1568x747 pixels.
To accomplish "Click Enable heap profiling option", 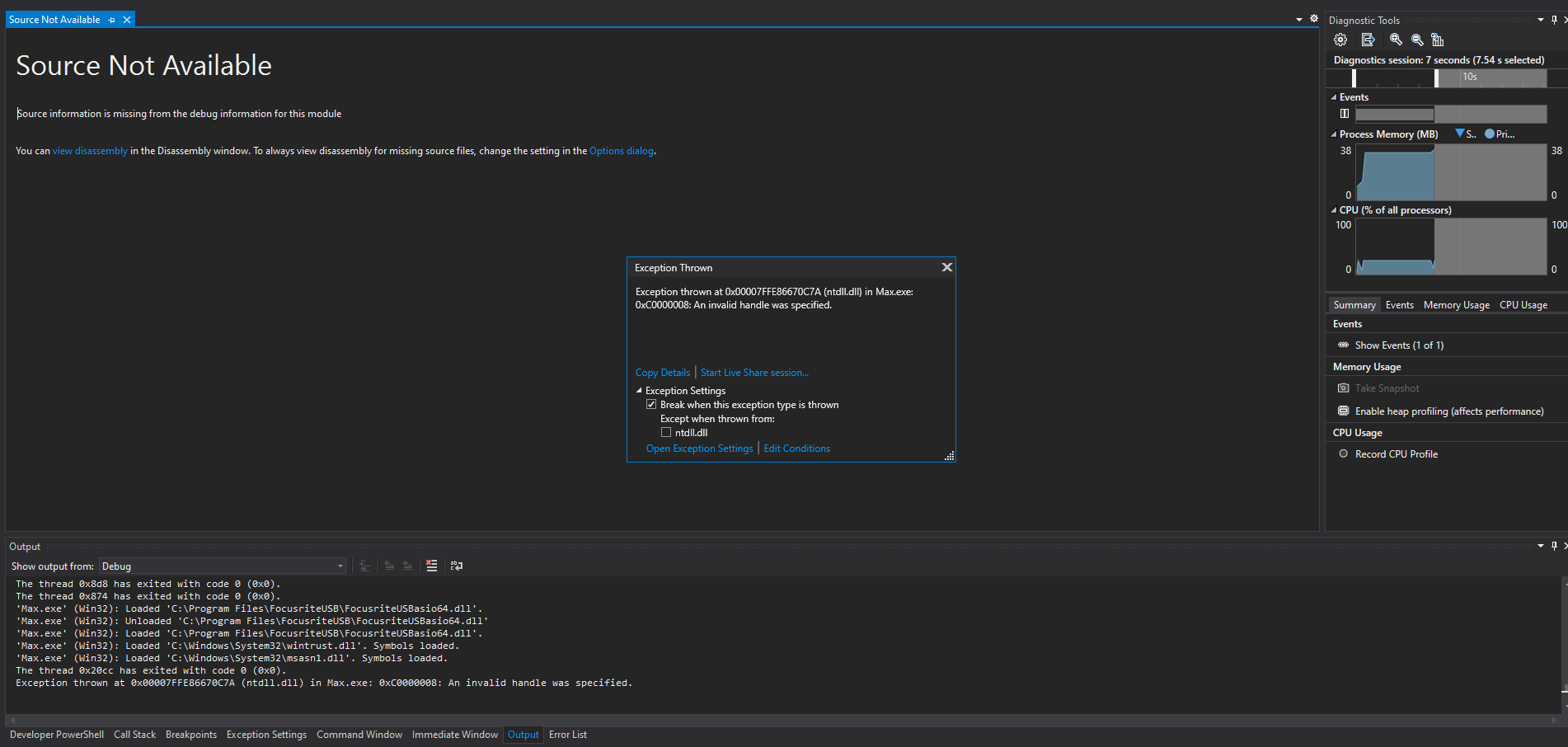I will [x=1449, y=411].
